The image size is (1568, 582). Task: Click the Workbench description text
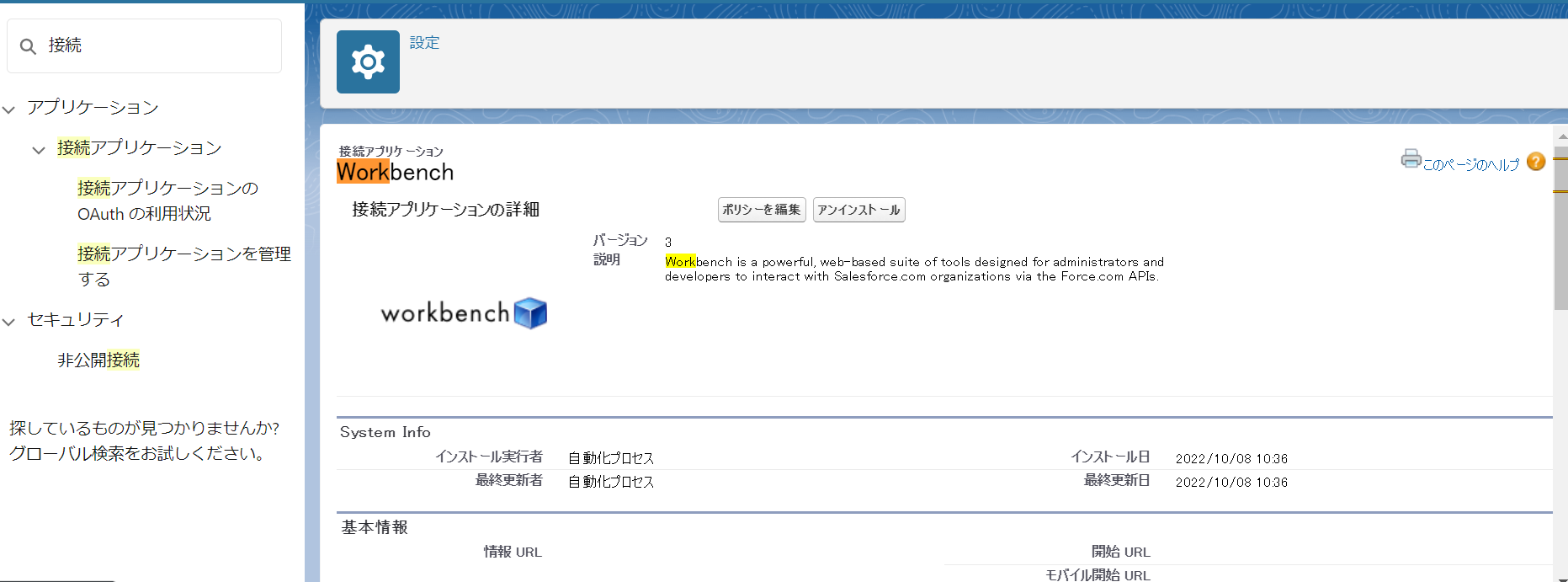pos(915,269)
